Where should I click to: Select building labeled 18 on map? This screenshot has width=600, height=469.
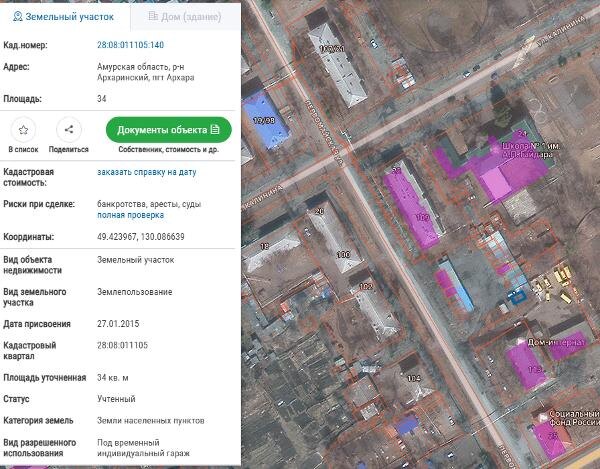coord(272,251)
